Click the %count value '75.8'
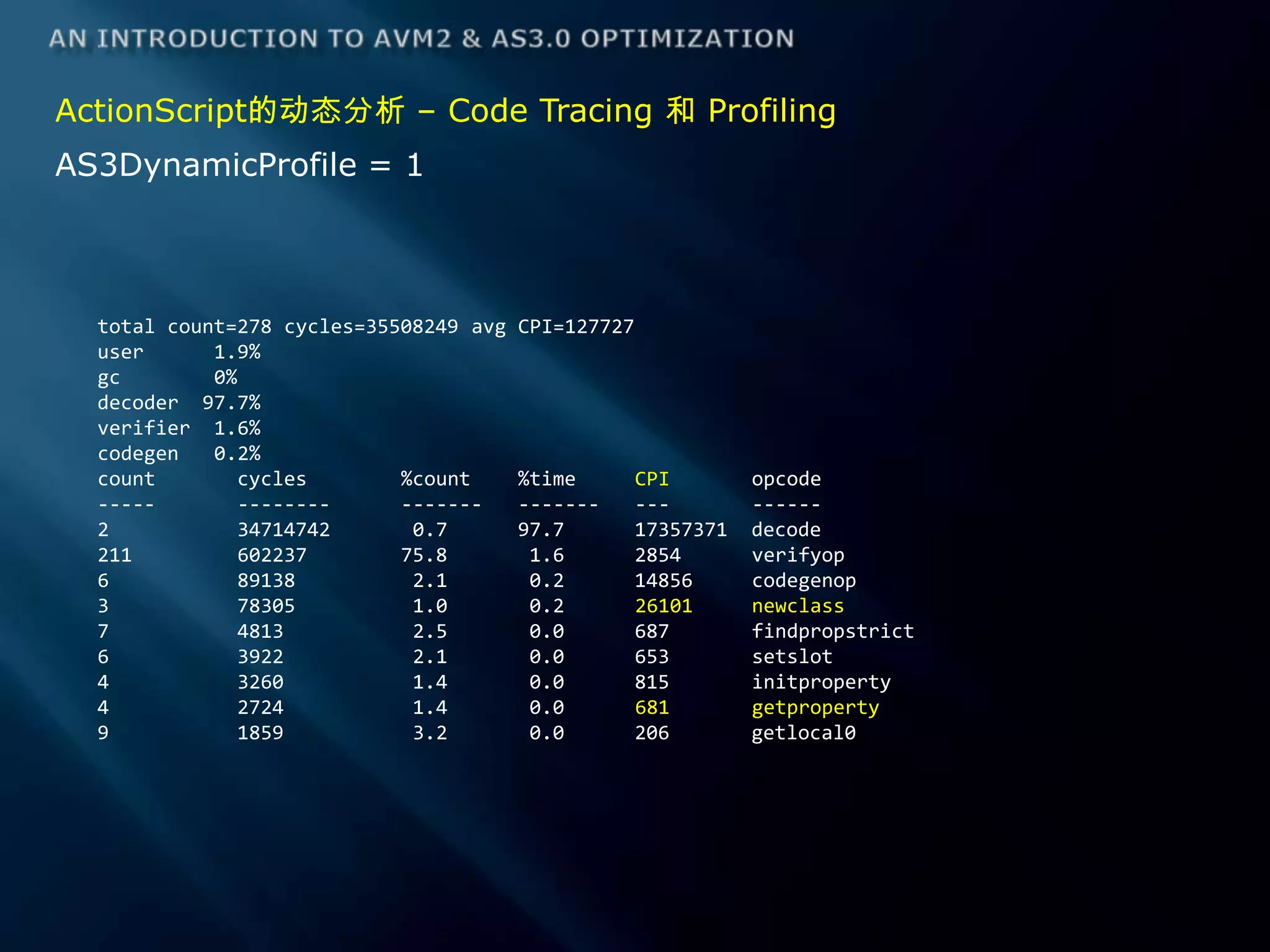Viewport: 1270px width, 952px height. point(424,555)
